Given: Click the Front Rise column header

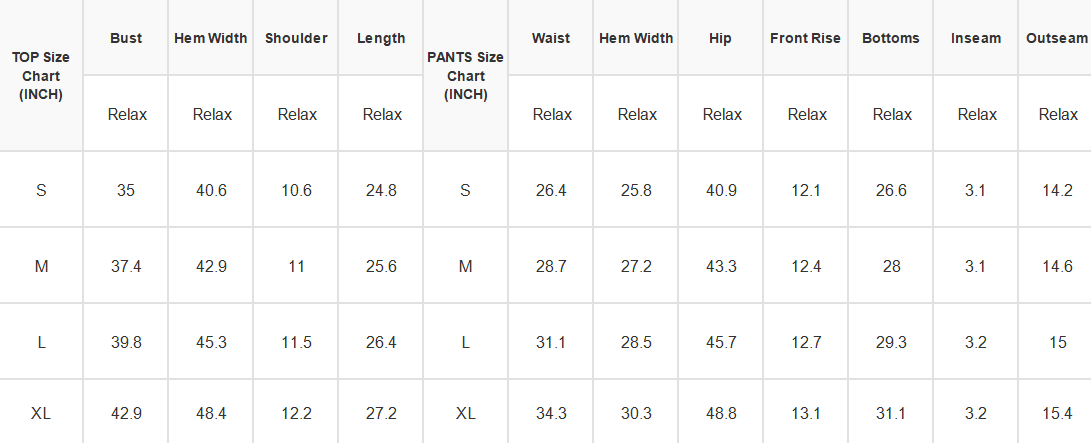Looking at the screenshot, I should coord(806,38).
